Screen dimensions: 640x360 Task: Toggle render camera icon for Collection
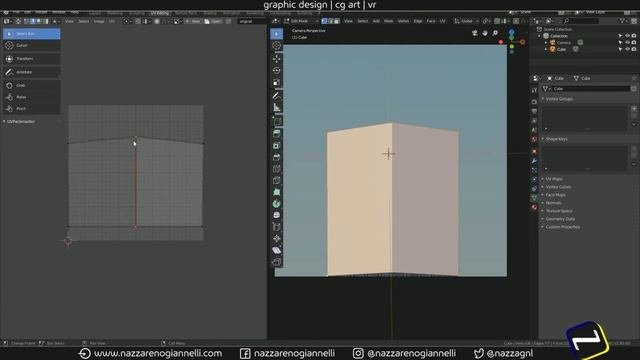(x=634, y=36)
